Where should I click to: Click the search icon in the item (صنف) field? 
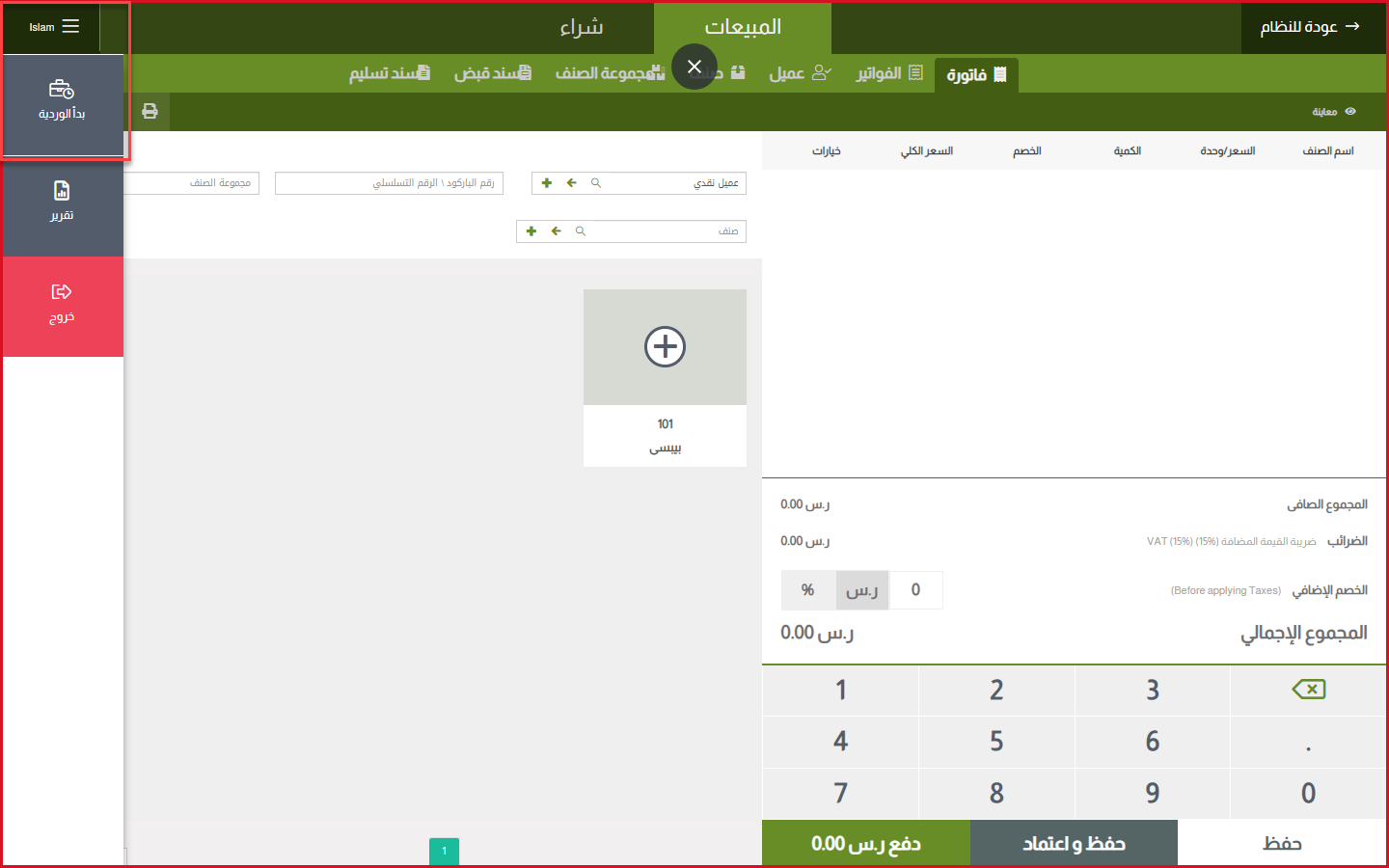[581, 231]
